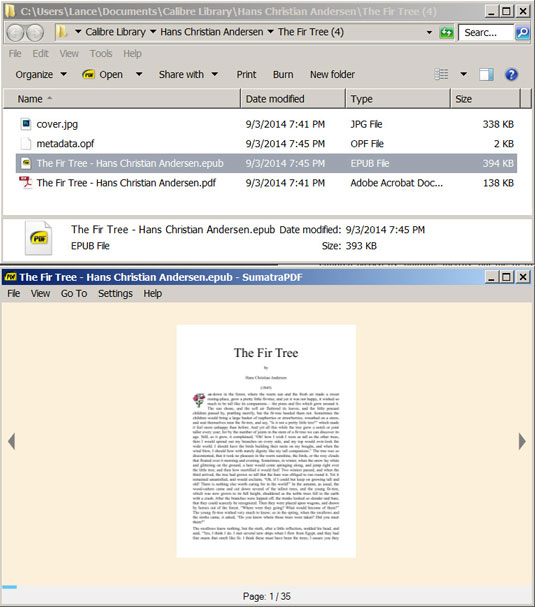The image size is (535, 607).
Task: Click the Print button in Explorer toolbar
Action: pyautogui.click(x=246, y=74)
